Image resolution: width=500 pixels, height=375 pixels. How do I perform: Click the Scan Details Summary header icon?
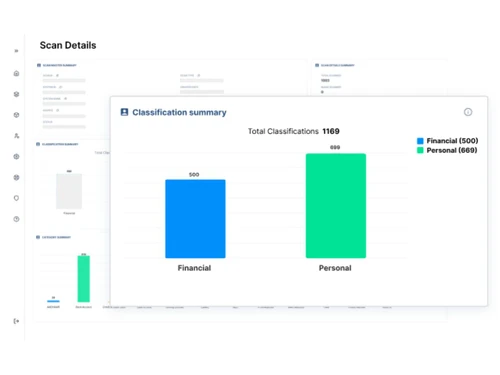tap(317, 65)
